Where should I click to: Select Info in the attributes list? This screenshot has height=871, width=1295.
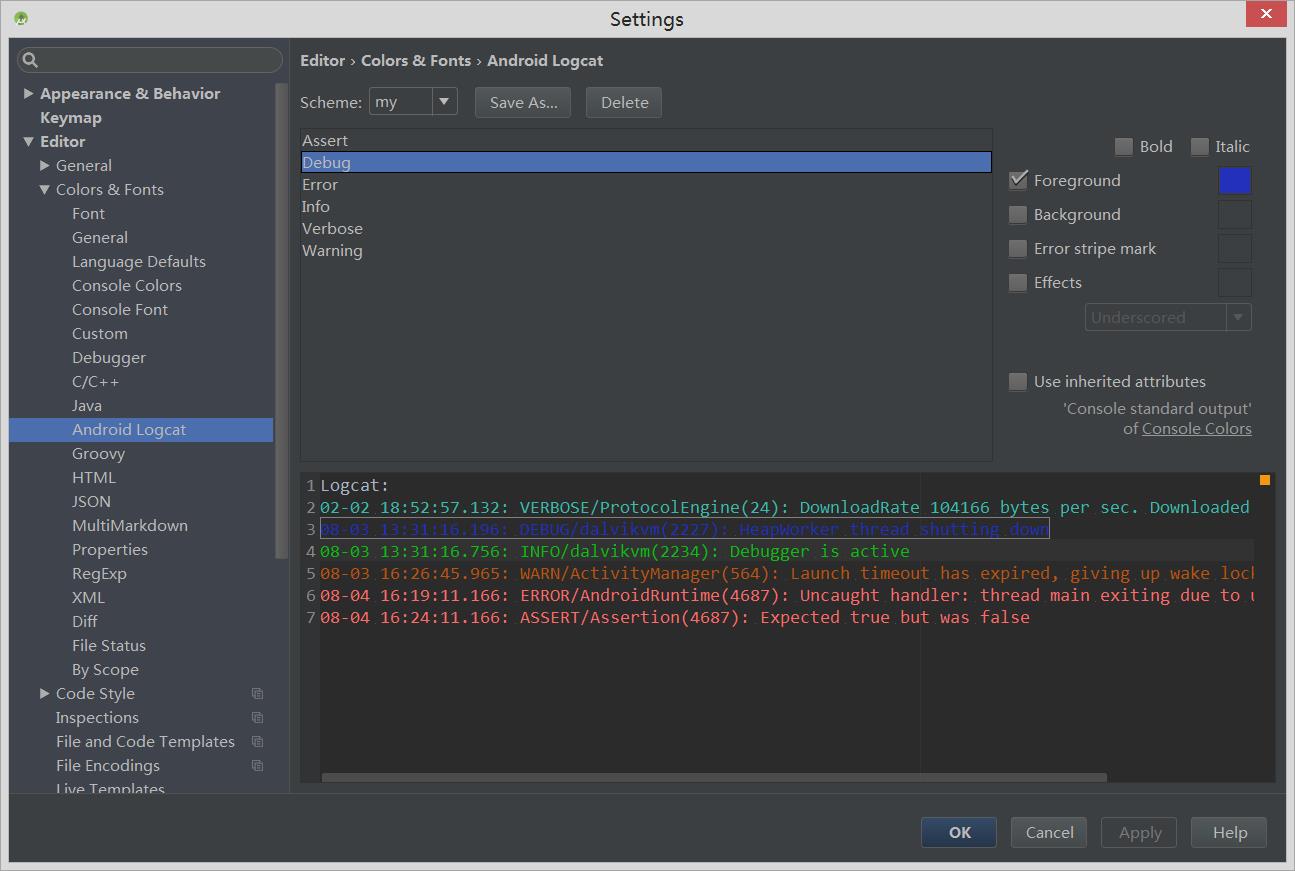pyautogui.click(x=646, y=207)
